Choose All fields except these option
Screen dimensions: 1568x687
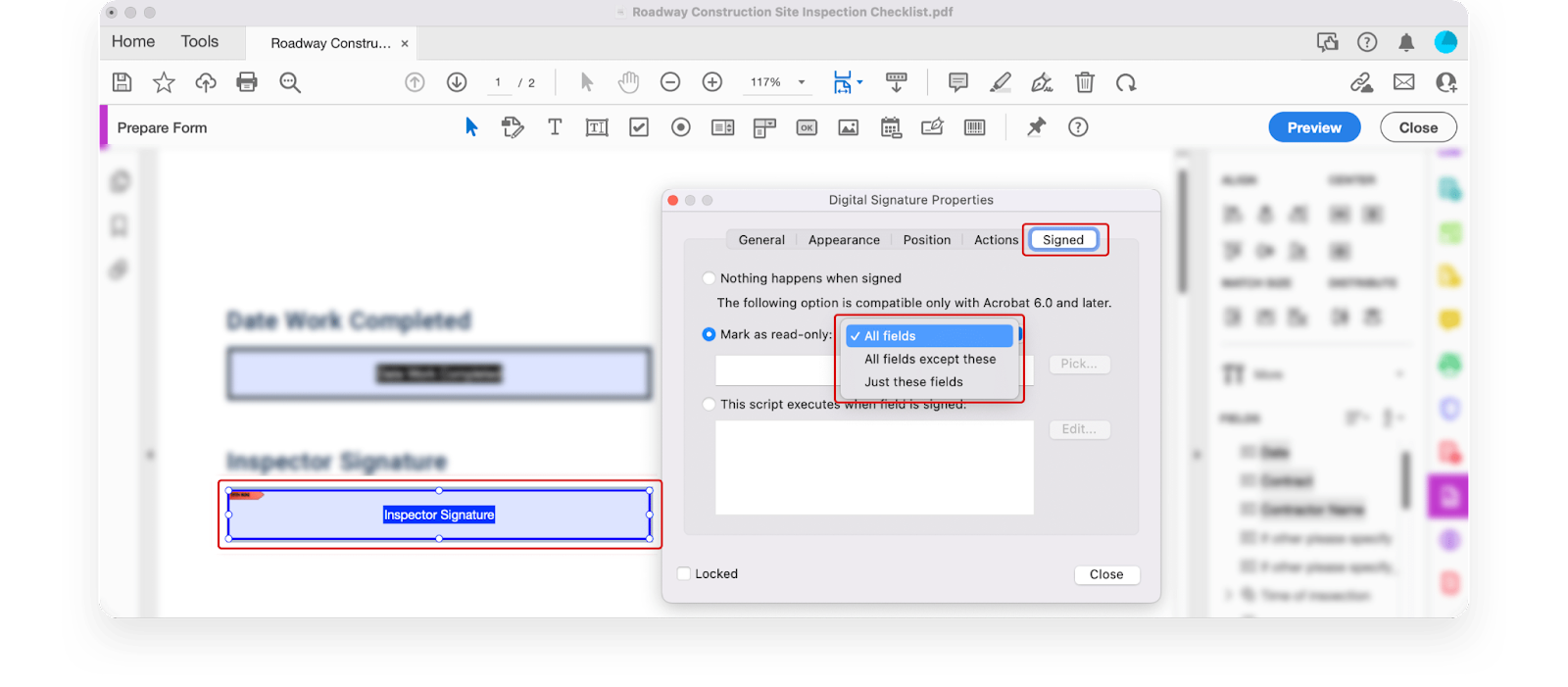point(929,360)
